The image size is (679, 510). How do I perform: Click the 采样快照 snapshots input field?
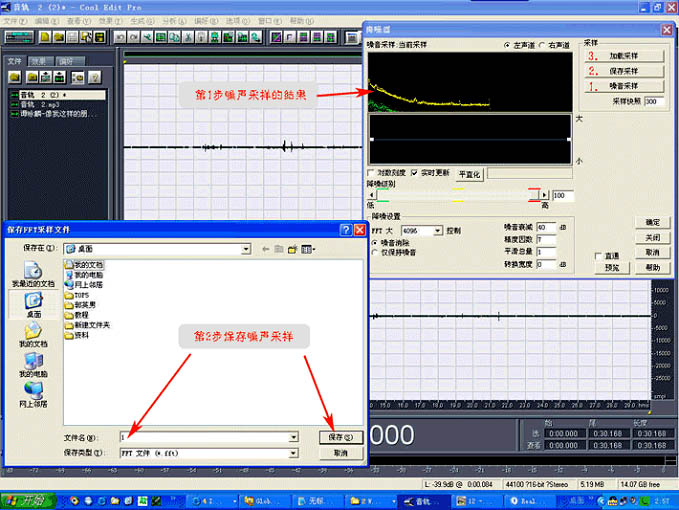(654, 101)
